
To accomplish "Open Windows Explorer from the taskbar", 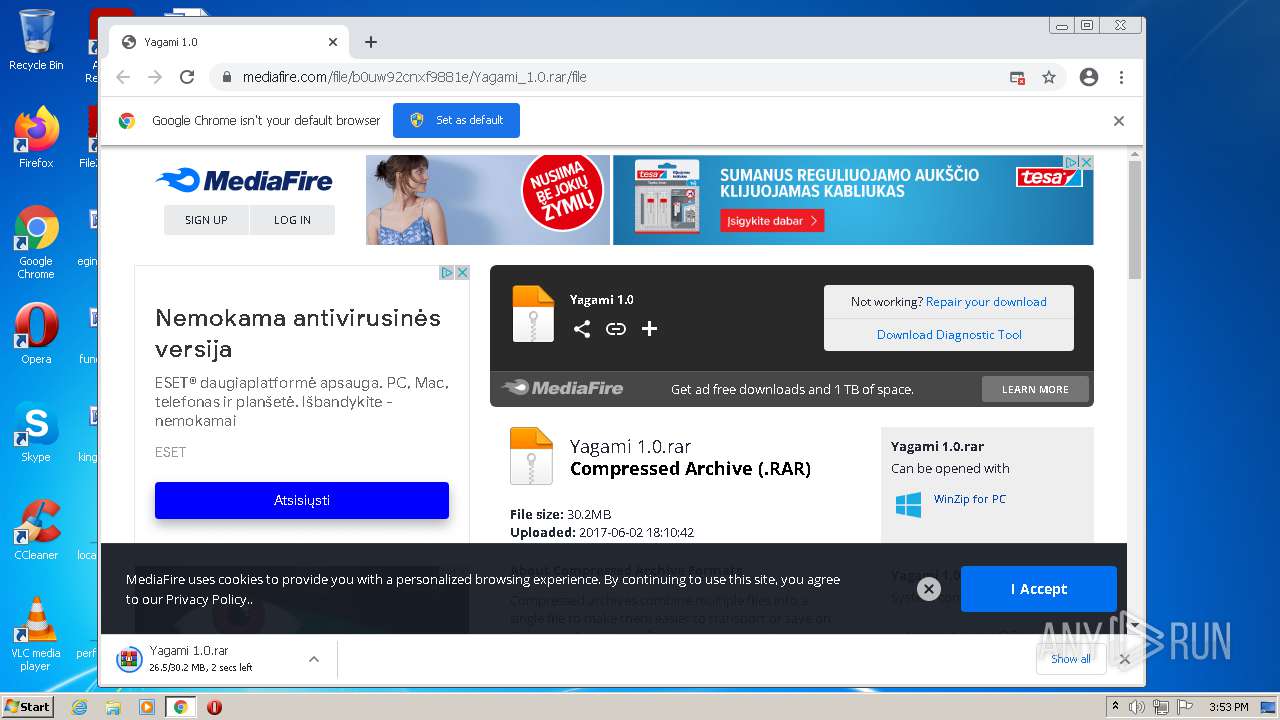I will (113, 707).
